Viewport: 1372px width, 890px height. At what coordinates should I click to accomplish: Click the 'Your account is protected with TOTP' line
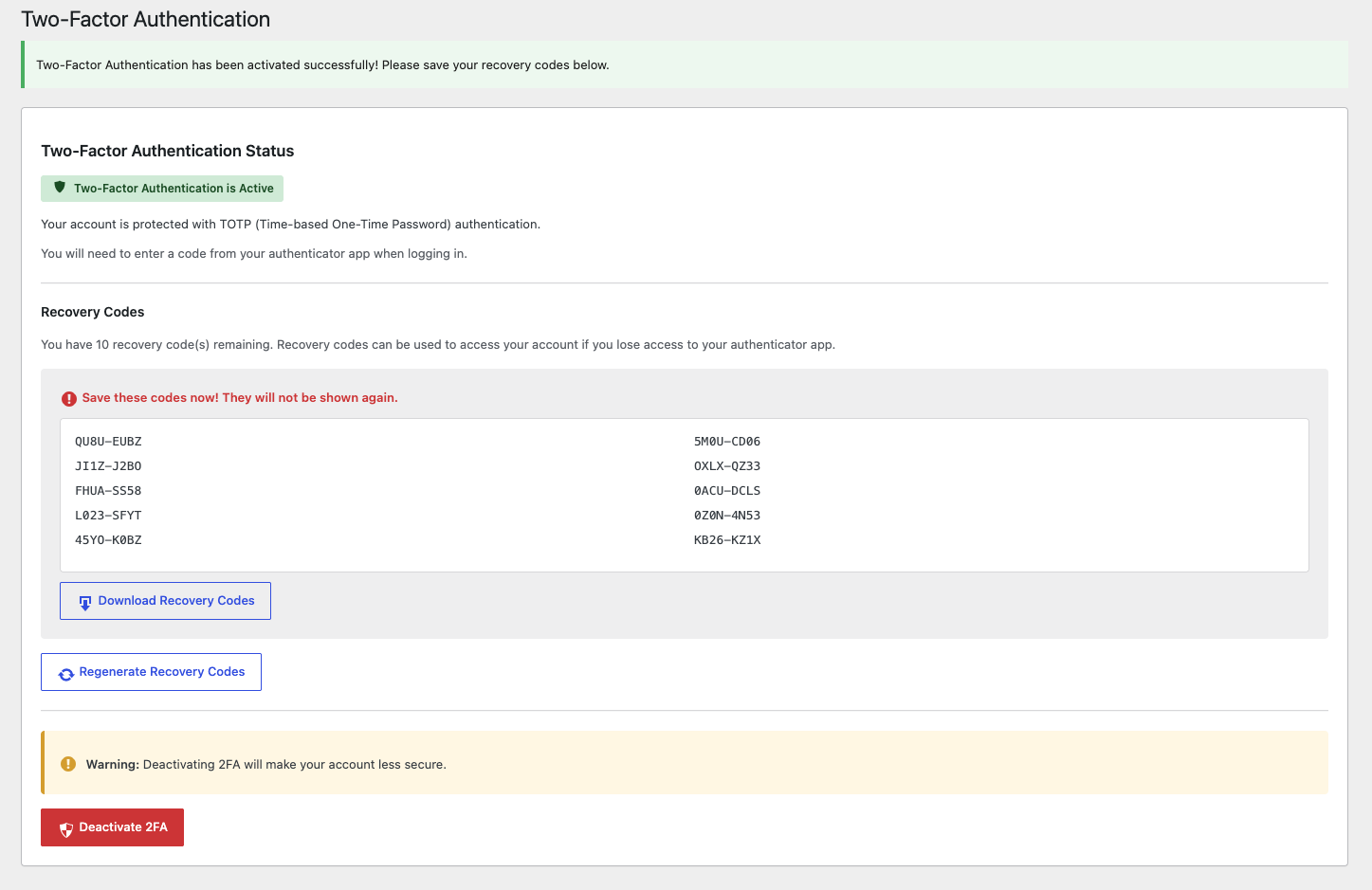[290, 225]
